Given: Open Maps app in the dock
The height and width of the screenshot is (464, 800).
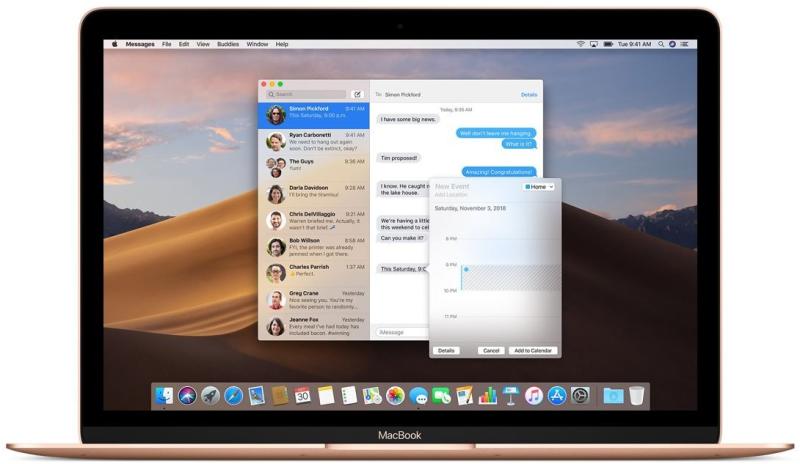Looking at the screenshot, I should [x=372, y=396].
